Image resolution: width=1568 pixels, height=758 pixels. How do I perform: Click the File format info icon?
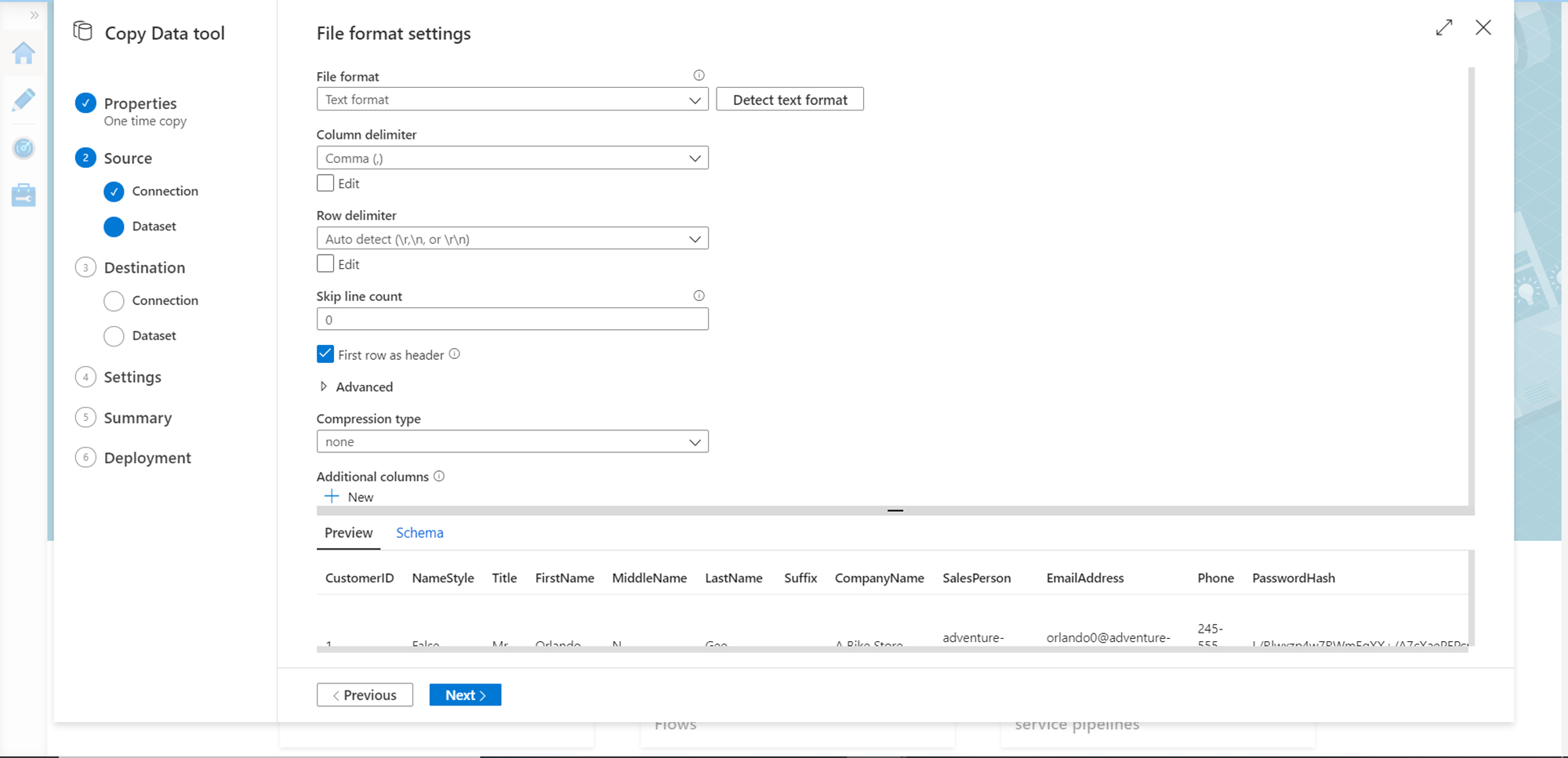[x=699, y=75]
